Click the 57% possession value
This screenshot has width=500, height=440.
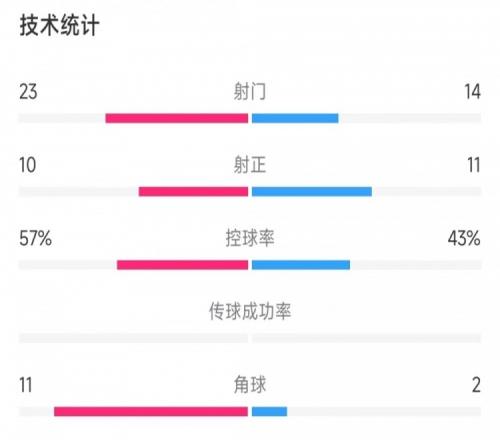[x=35, y=239]
